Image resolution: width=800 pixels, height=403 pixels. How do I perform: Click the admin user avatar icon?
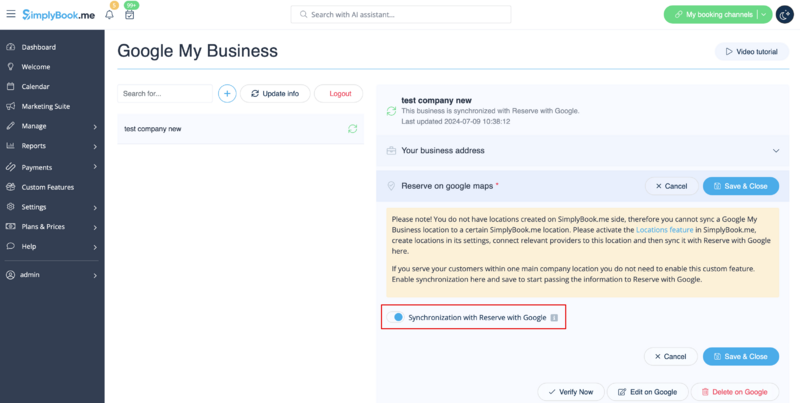coord(10,274)
